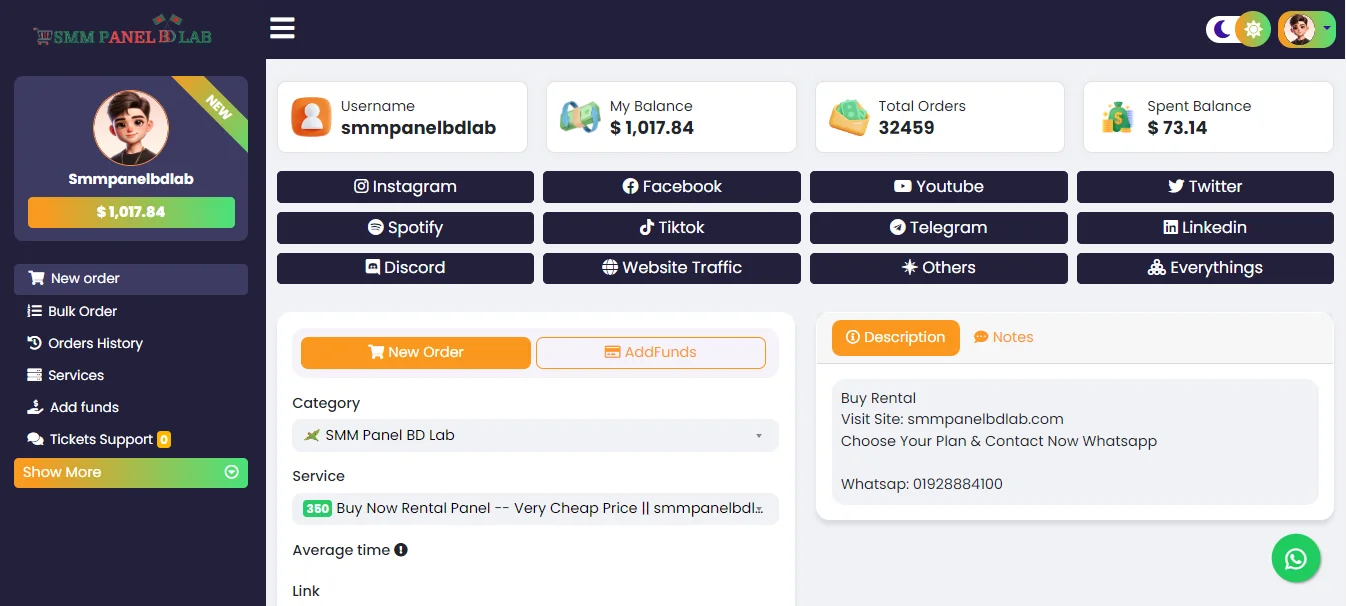The width and height of the screenshot is (1346, 606).
Task: Open user profile dropdown menu
Action: (x=1306, y=29)
